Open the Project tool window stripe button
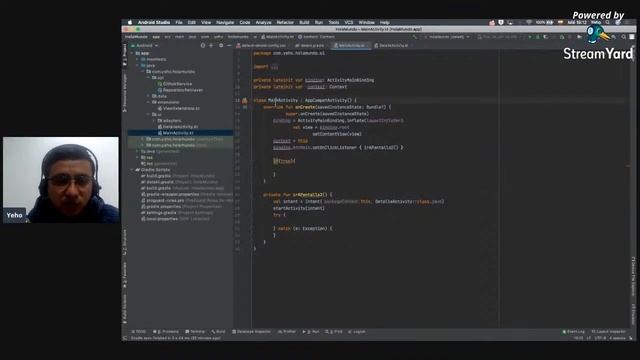 coord(124,55)
